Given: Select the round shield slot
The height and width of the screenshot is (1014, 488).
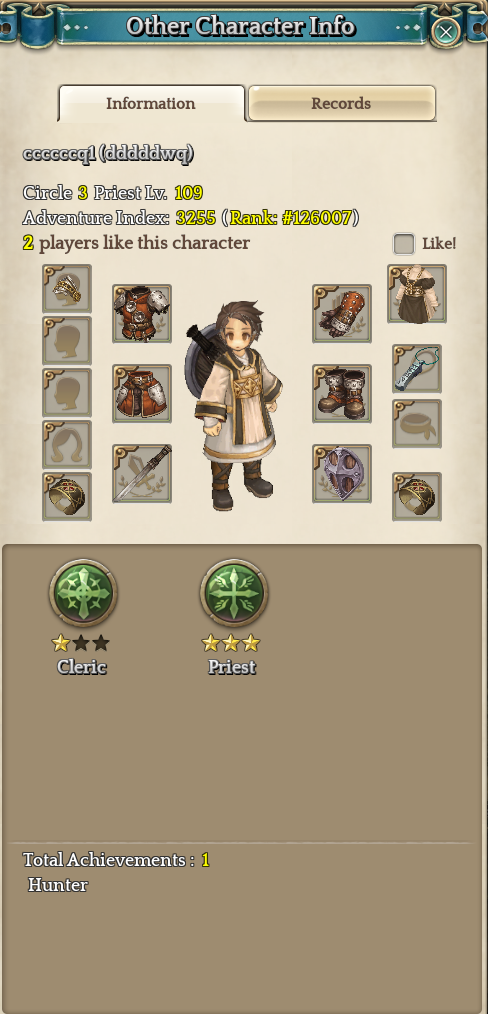Looking at the screenshot, I should click(342, 473).
